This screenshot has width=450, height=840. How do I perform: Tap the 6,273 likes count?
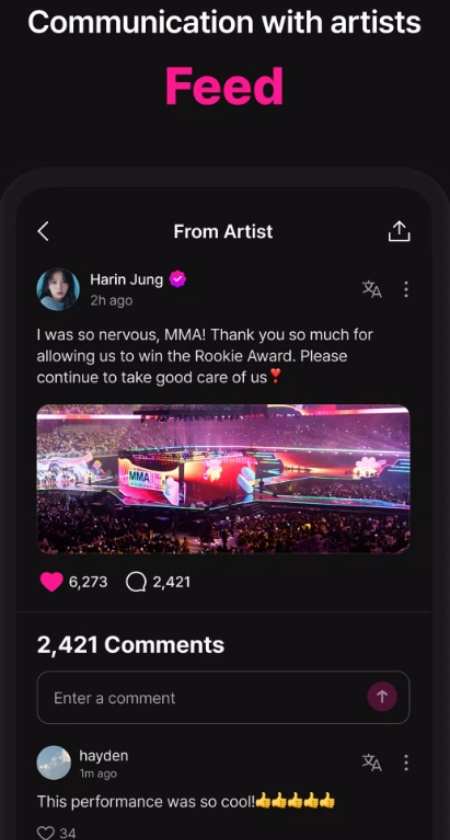click(88, 582)
